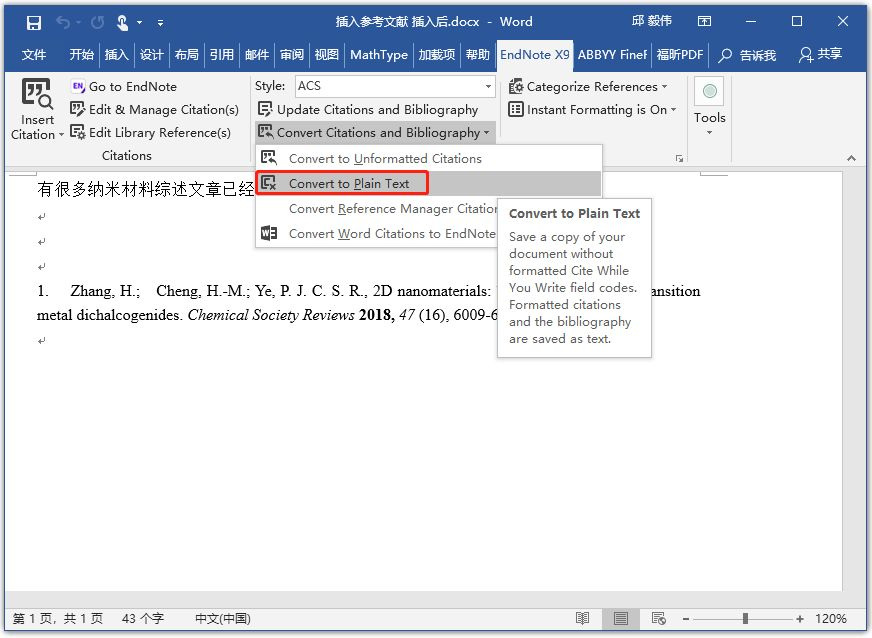Click the Convert to Plain Text icon
The image size is (872, 638).
[x=269, y=183]
